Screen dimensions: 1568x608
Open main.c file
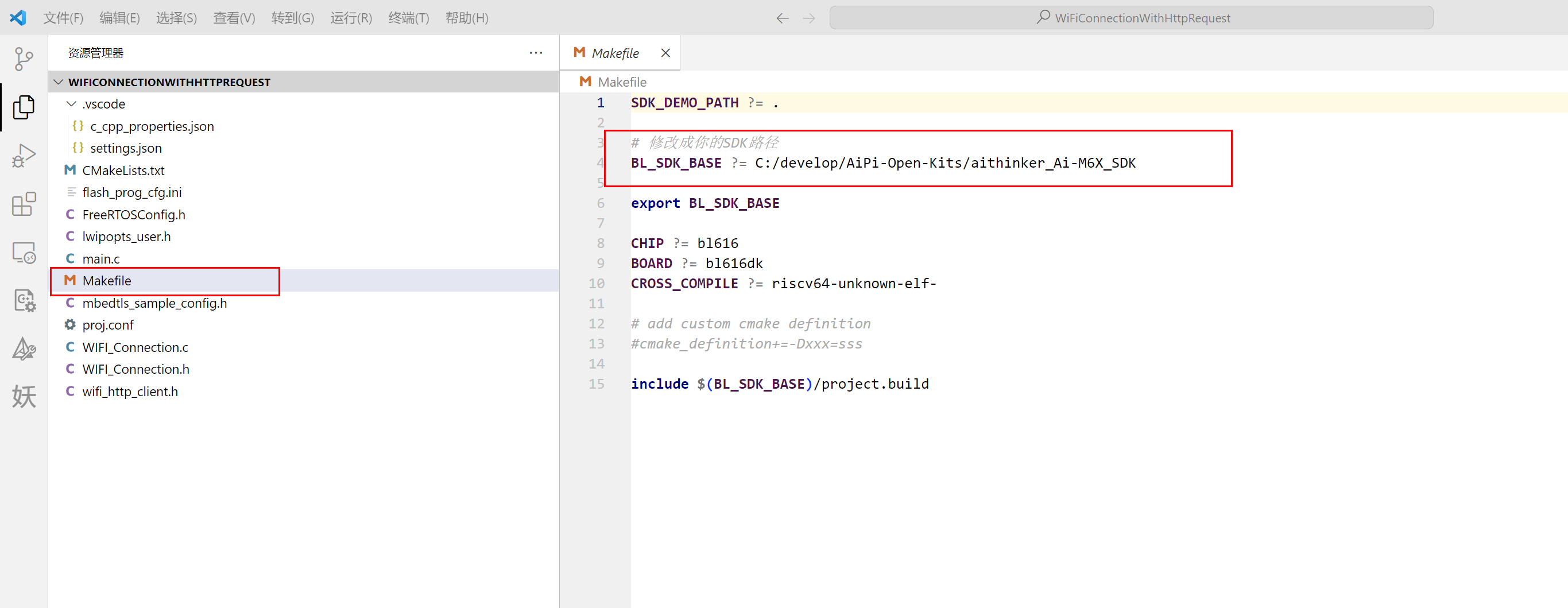tap(303, 259)
